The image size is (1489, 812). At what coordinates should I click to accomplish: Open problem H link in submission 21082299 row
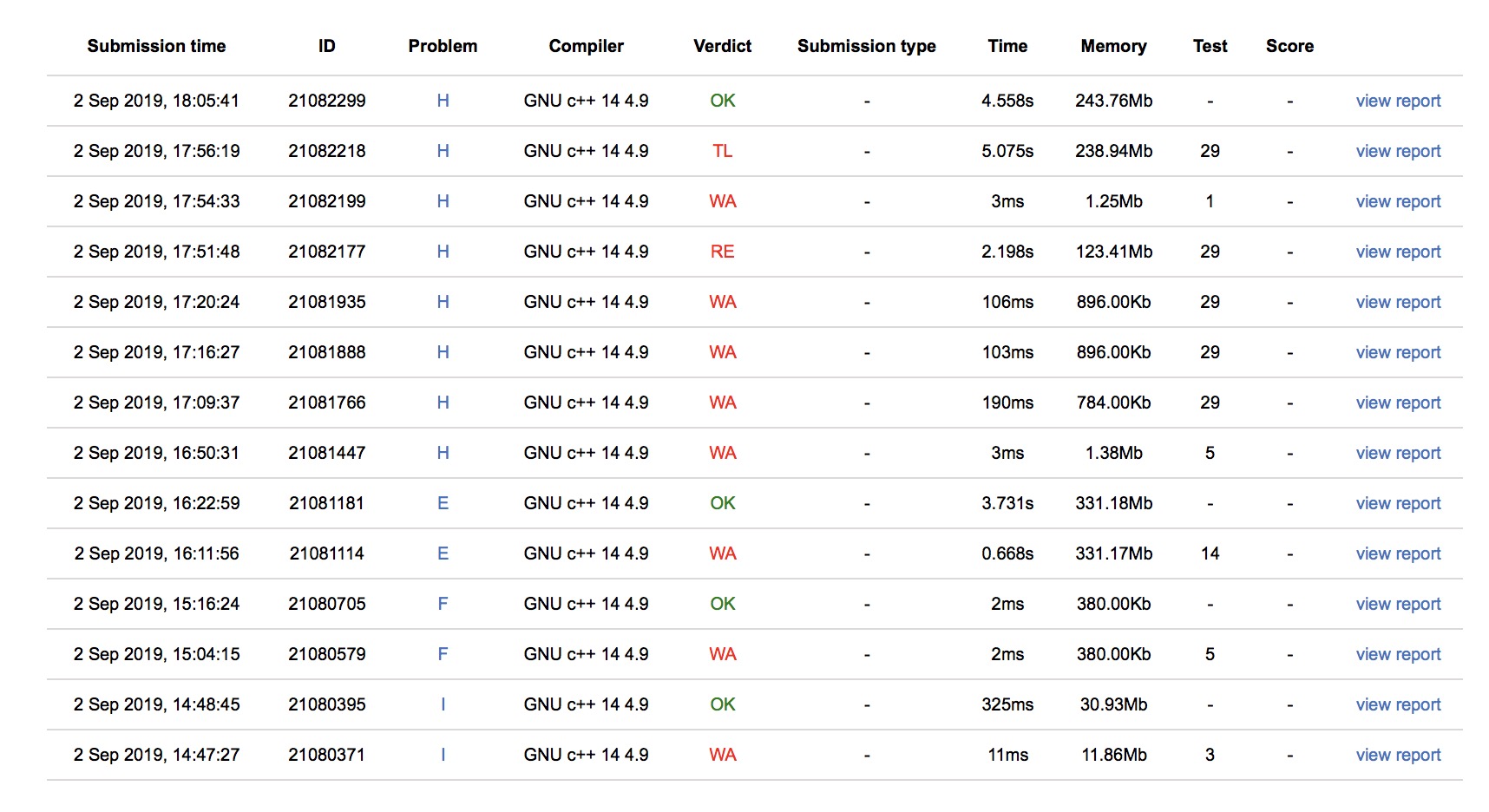(443, 101)
